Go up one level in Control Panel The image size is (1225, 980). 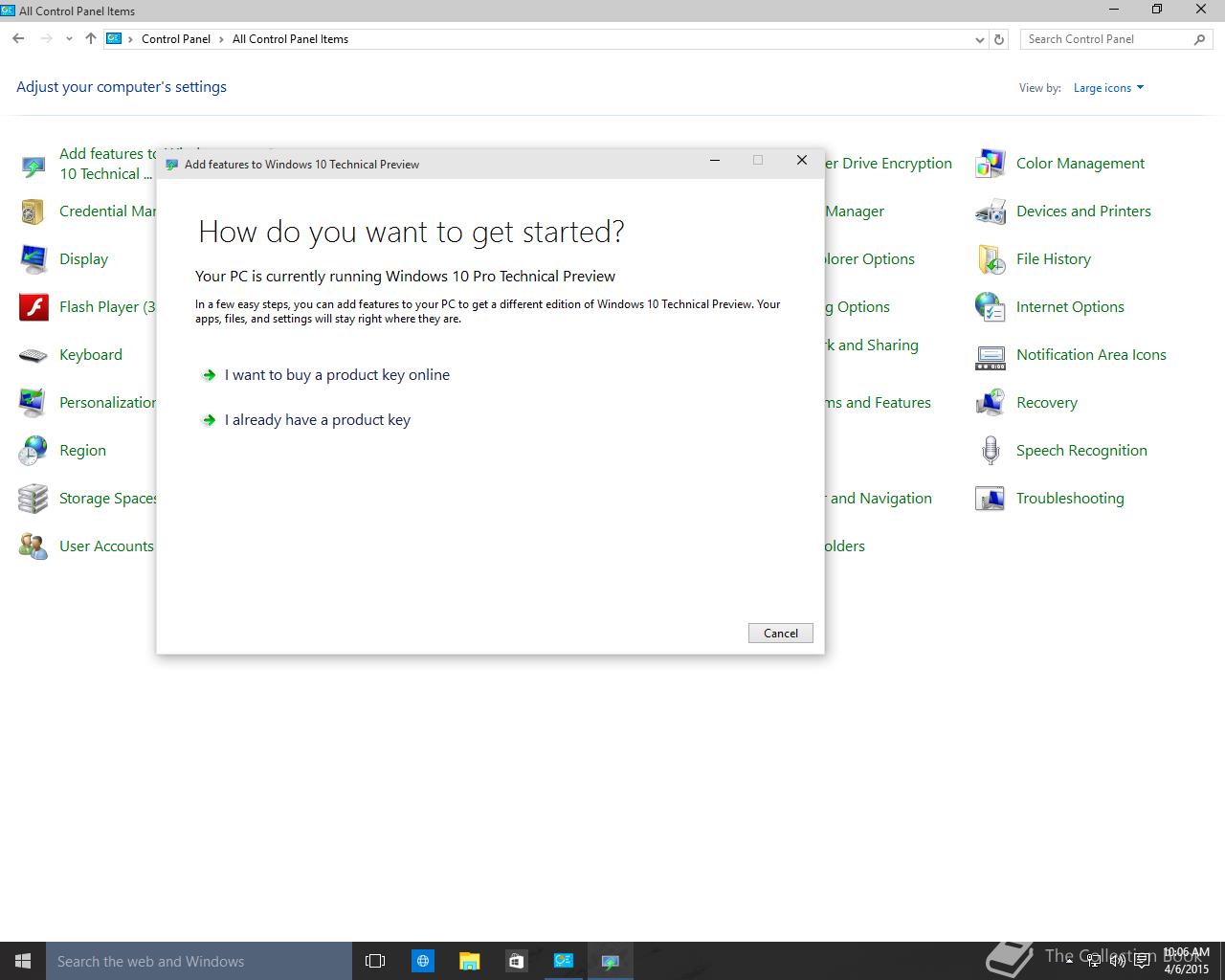click(x=91, y=39)
